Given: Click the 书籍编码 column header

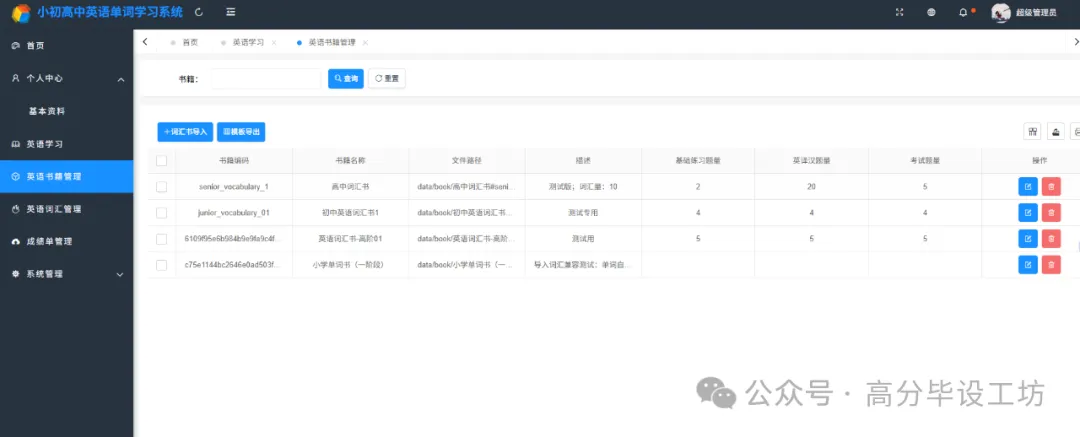Looking at the screenshot, I should [233, 161].
